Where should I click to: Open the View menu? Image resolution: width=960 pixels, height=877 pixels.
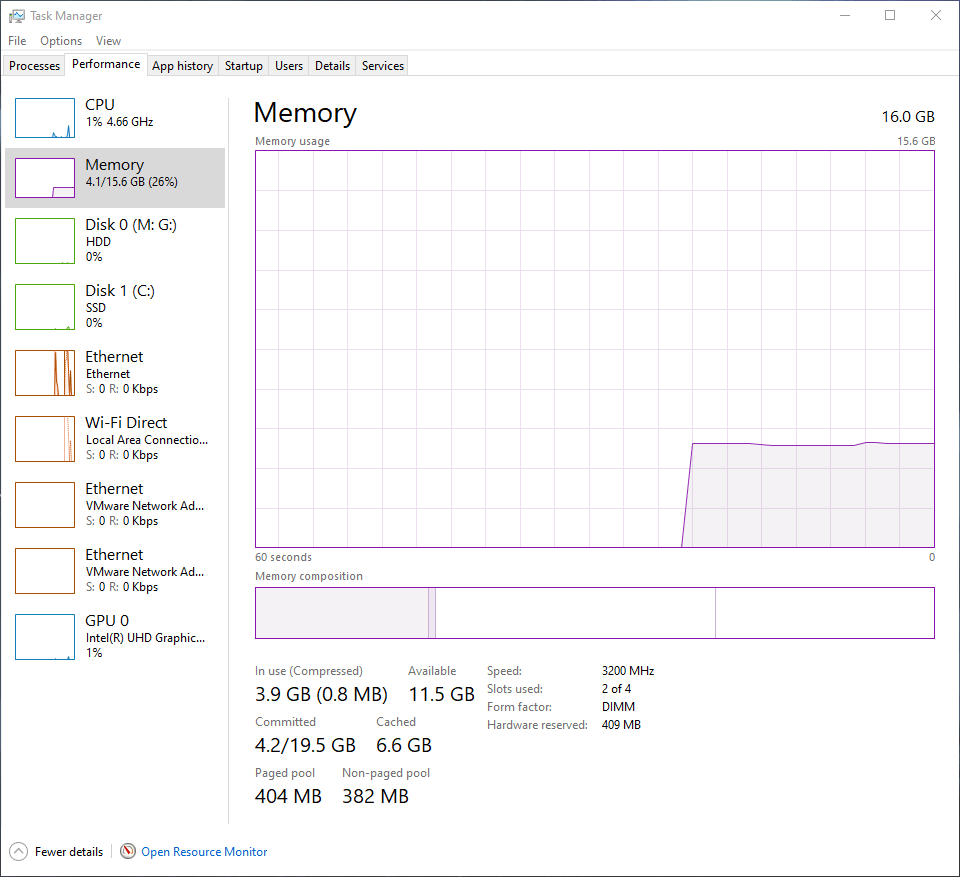[x=108, y=40]
